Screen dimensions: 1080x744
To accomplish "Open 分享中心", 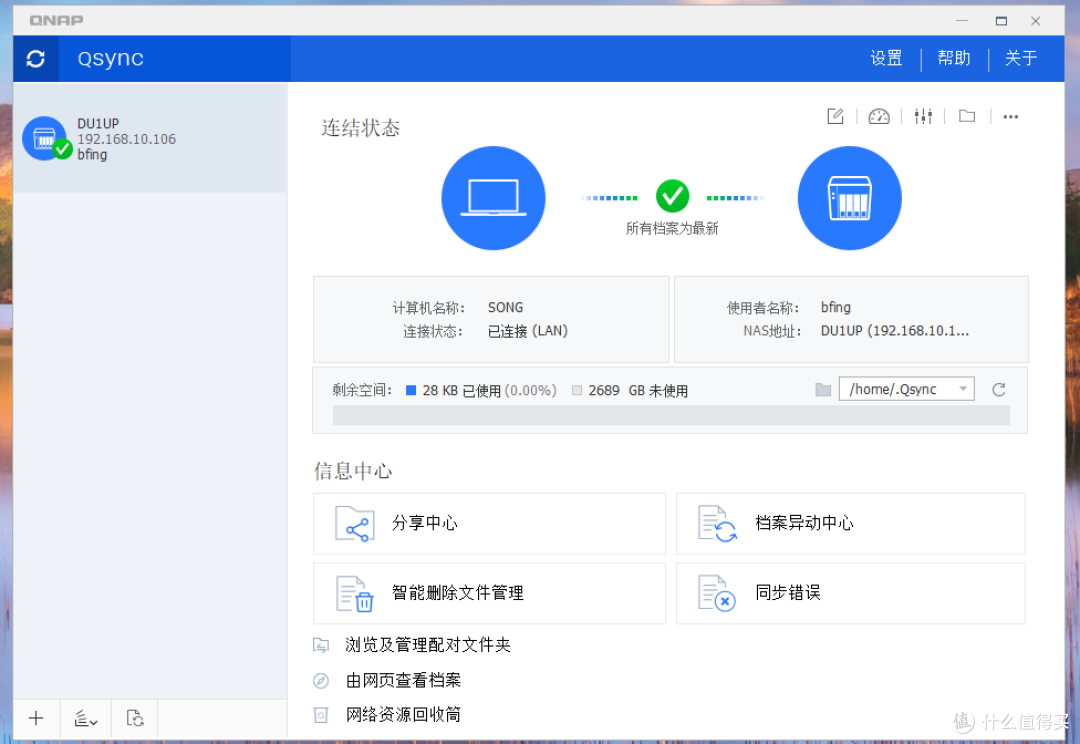I will click(489, 524).
